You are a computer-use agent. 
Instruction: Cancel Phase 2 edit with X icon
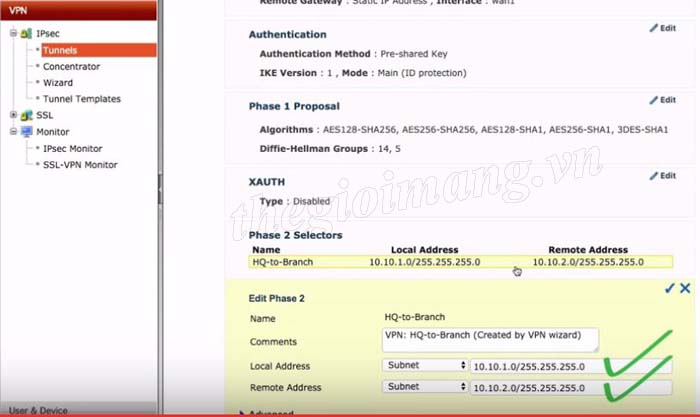685,288
